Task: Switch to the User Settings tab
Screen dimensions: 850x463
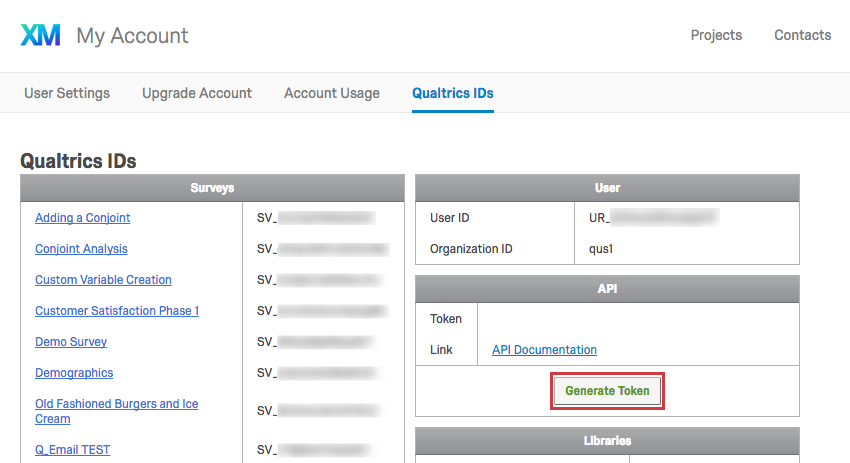Action: 67,93
